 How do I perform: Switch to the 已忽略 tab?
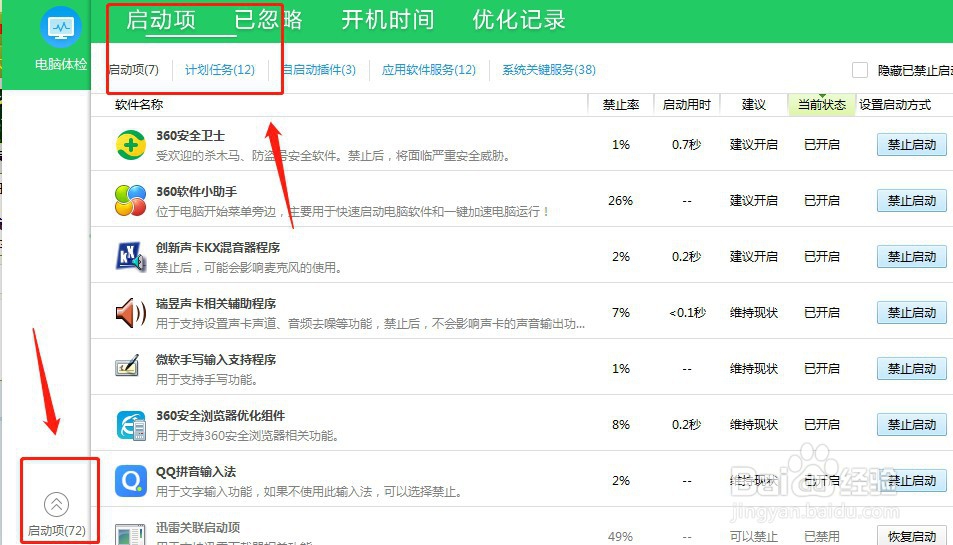[x=268, y=20]
